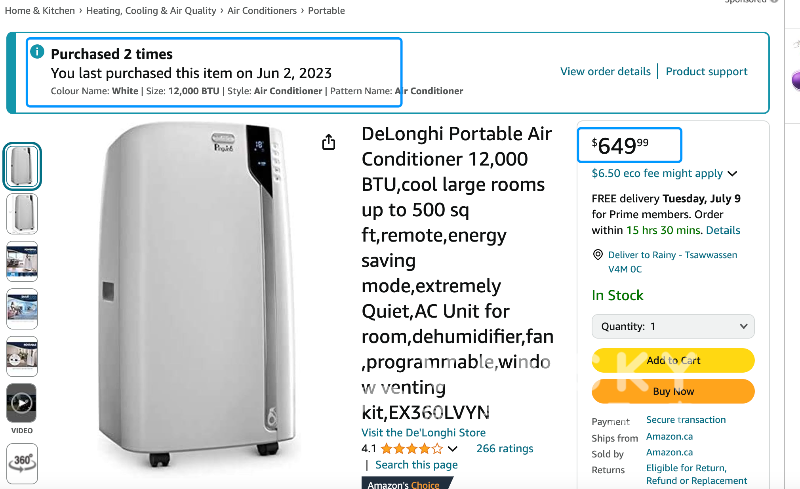The height and width of the screenshot is (489, 800).
Task: Click the info icon in purchase banner
Action: (37, 52)
